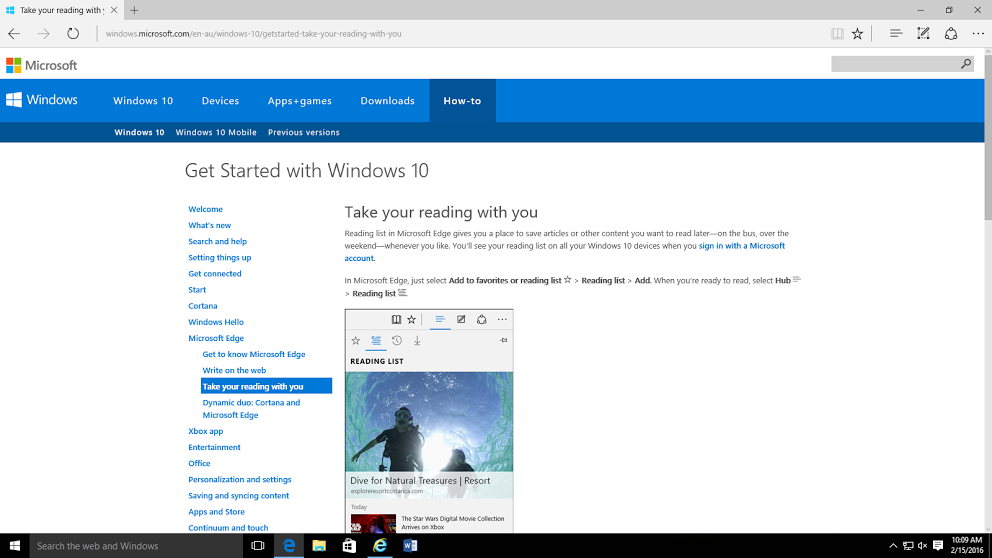Open Reading view book icon in address bar
The height and width of the screenshot is (558, 992).
(837, 33)
